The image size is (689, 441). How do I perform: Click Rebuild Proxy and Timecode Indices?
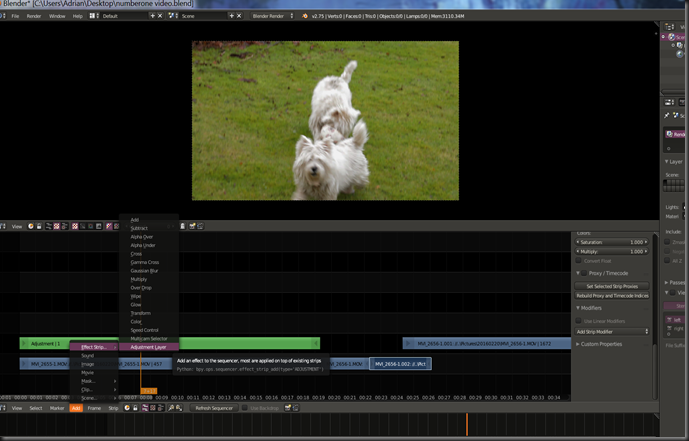point(612,296)
